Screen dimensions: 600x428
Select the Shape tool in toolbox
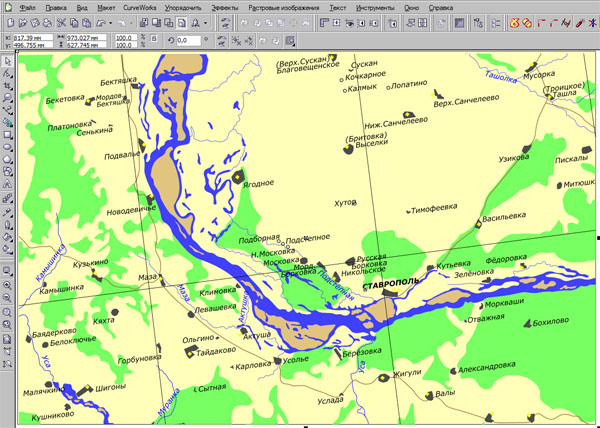[8, 74]
